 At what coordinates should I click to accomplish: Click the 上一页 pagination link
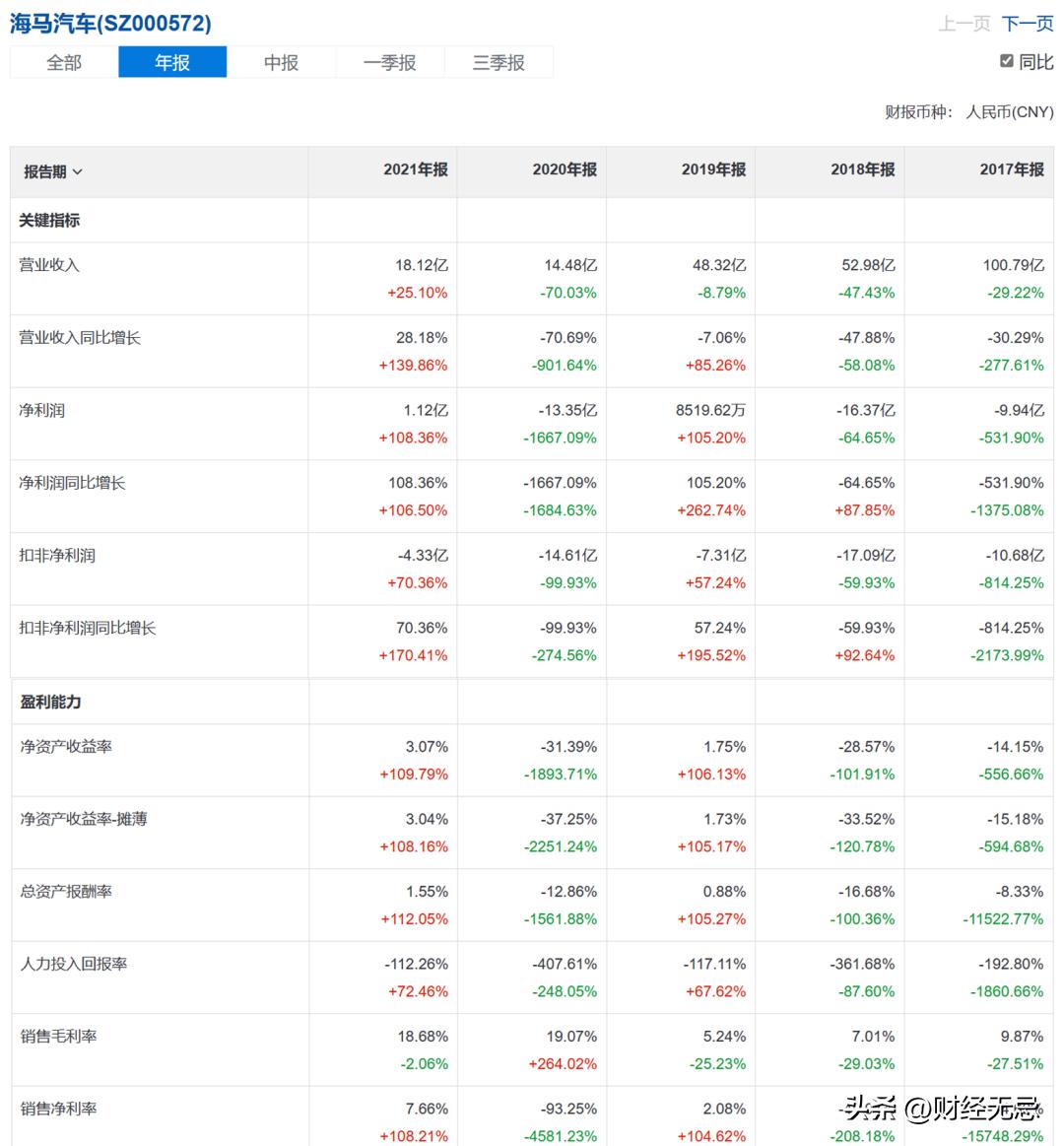click(966, 23)
